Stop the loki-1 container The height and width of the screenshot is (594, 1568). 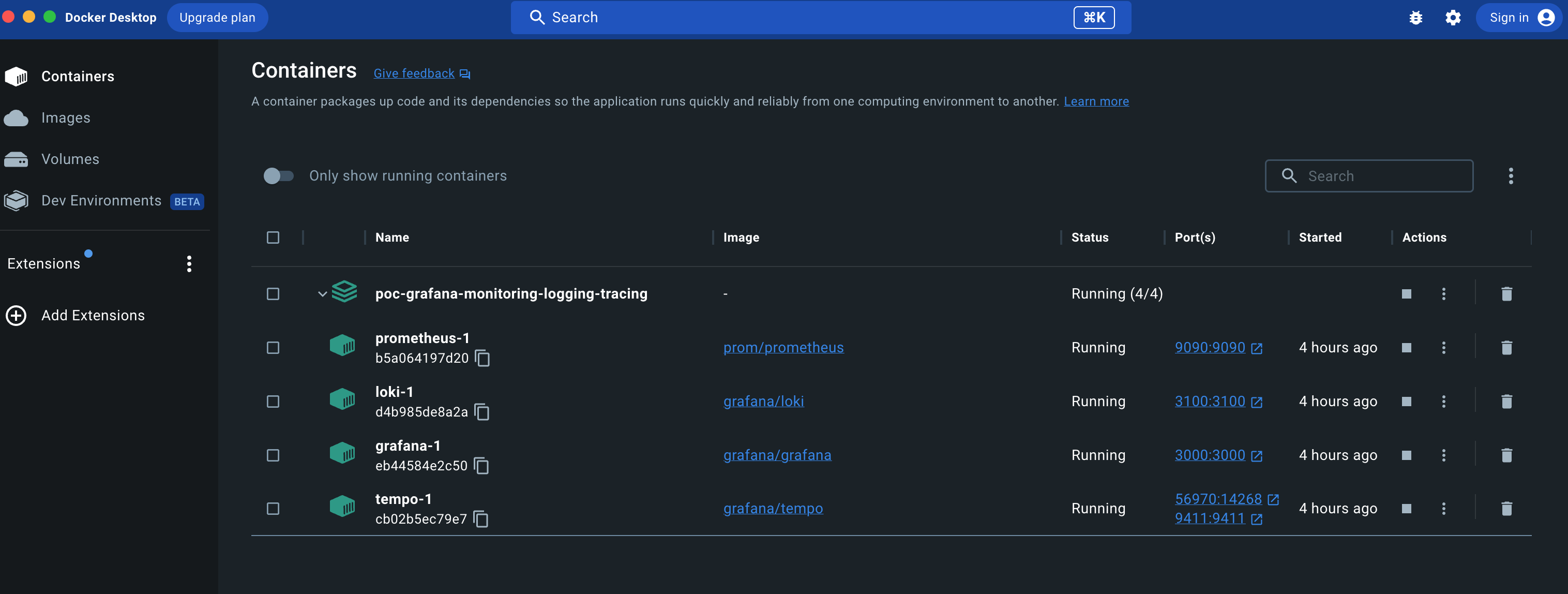tap(1406, 402)
